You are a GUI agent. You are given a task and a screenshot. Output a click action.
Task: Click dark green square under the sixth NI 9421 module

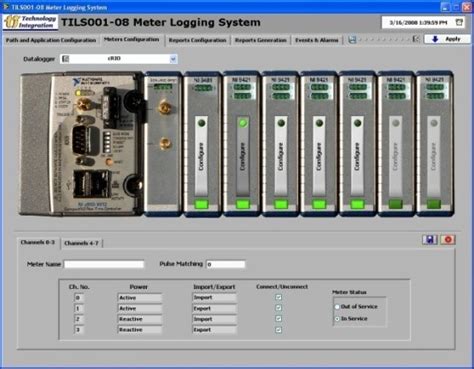396,204
